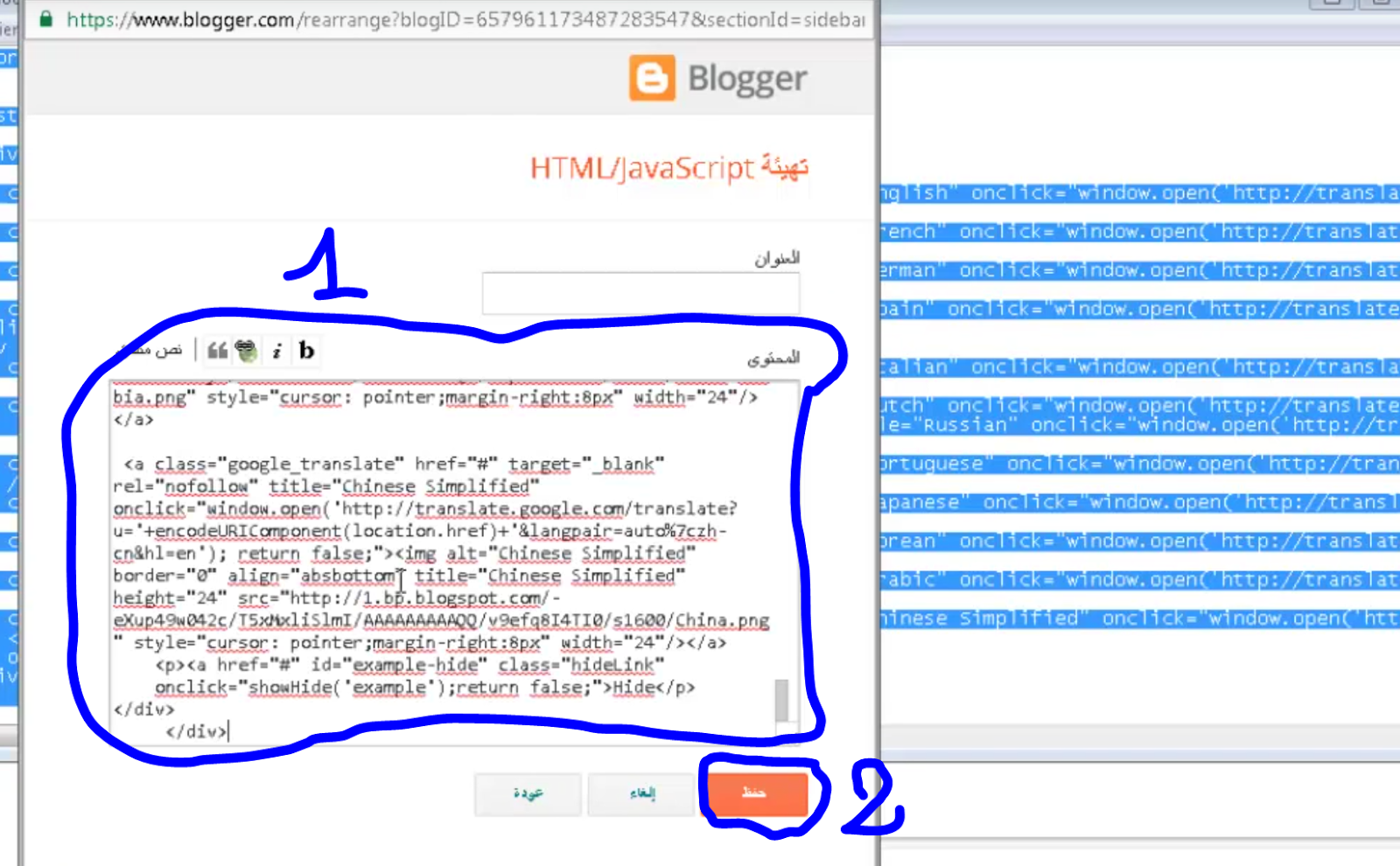Click the 'Configure HTML/JavaScript' heading text
Screen dimensions: 1400x866
point(669,167)
